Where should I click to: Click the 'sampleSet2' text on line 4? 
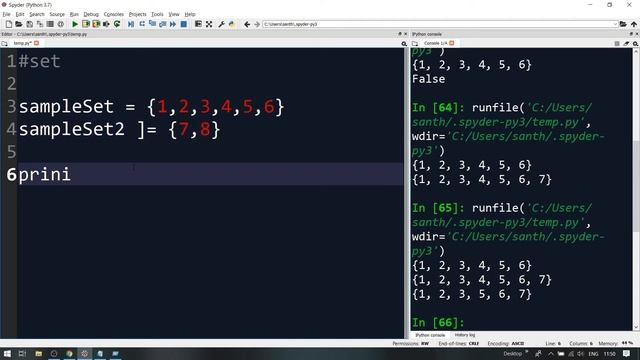pyautogui.click(x=72, y=129)
